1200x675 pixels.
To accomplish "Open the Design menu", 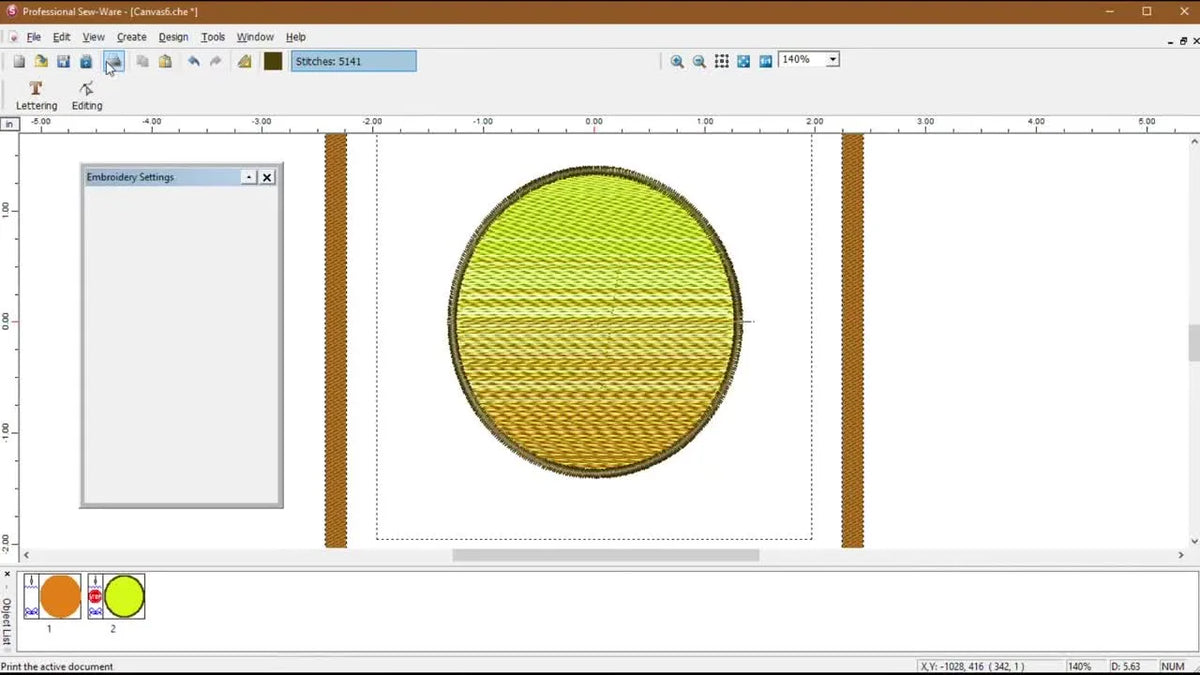I will tap(173, 37).
